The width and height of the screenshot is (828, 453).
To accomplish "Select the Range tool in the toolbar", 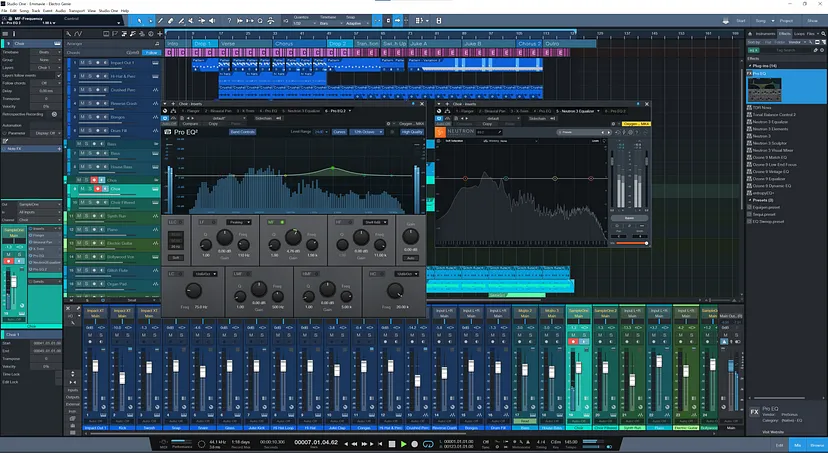I will click(x=150, y=21).
